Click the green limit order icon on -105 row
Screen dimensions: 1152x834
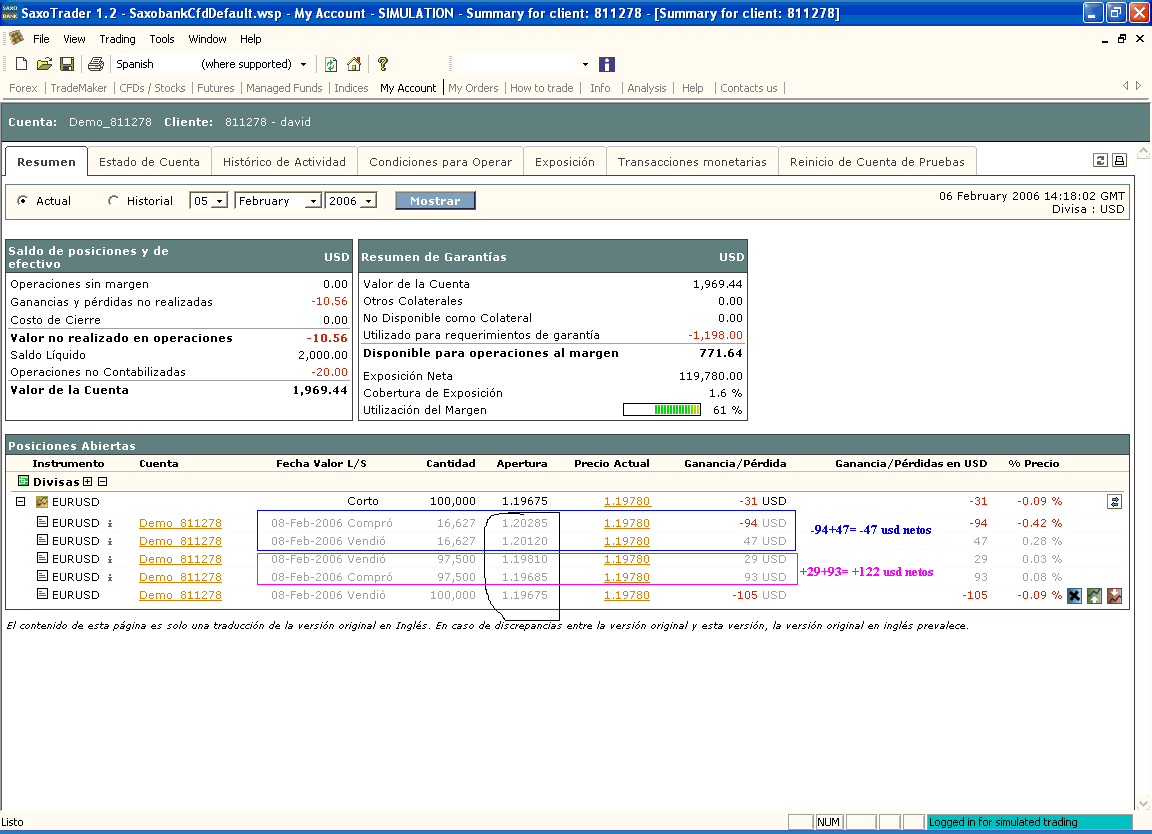(1095, 595)
